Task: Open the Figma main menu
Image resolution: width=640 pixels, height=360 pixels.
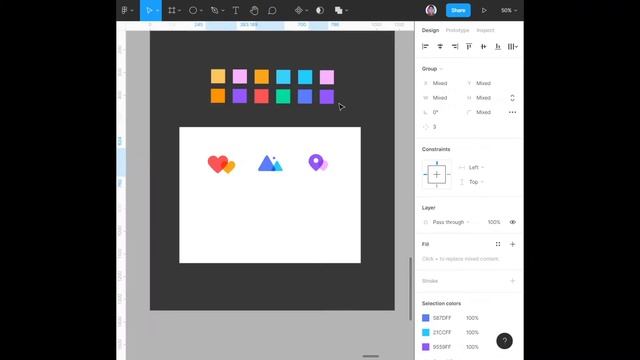Action: click(x=125, y=11)
